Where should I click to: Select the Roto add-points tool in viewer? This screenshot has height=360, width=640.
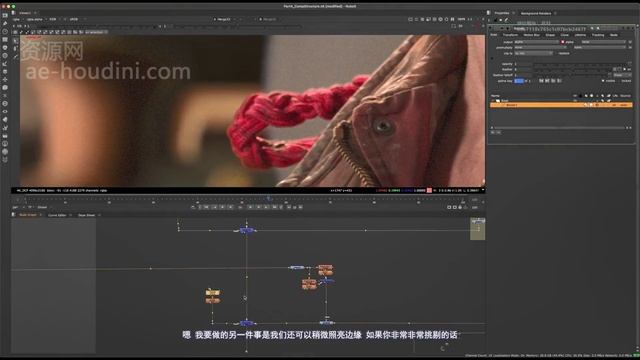(16, 49)
